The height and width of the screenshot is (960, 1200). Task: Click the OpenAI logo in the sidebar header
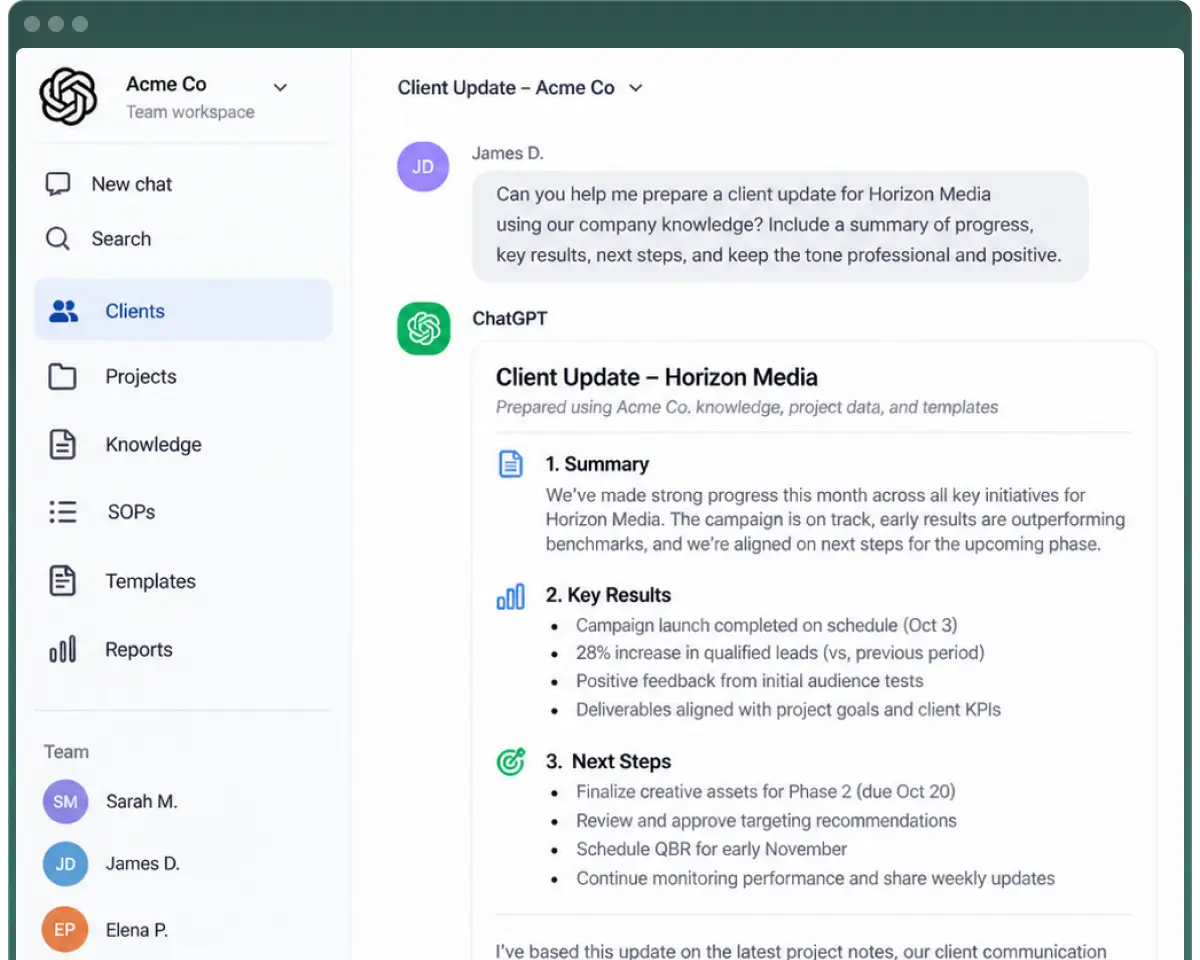pos(68,96)
